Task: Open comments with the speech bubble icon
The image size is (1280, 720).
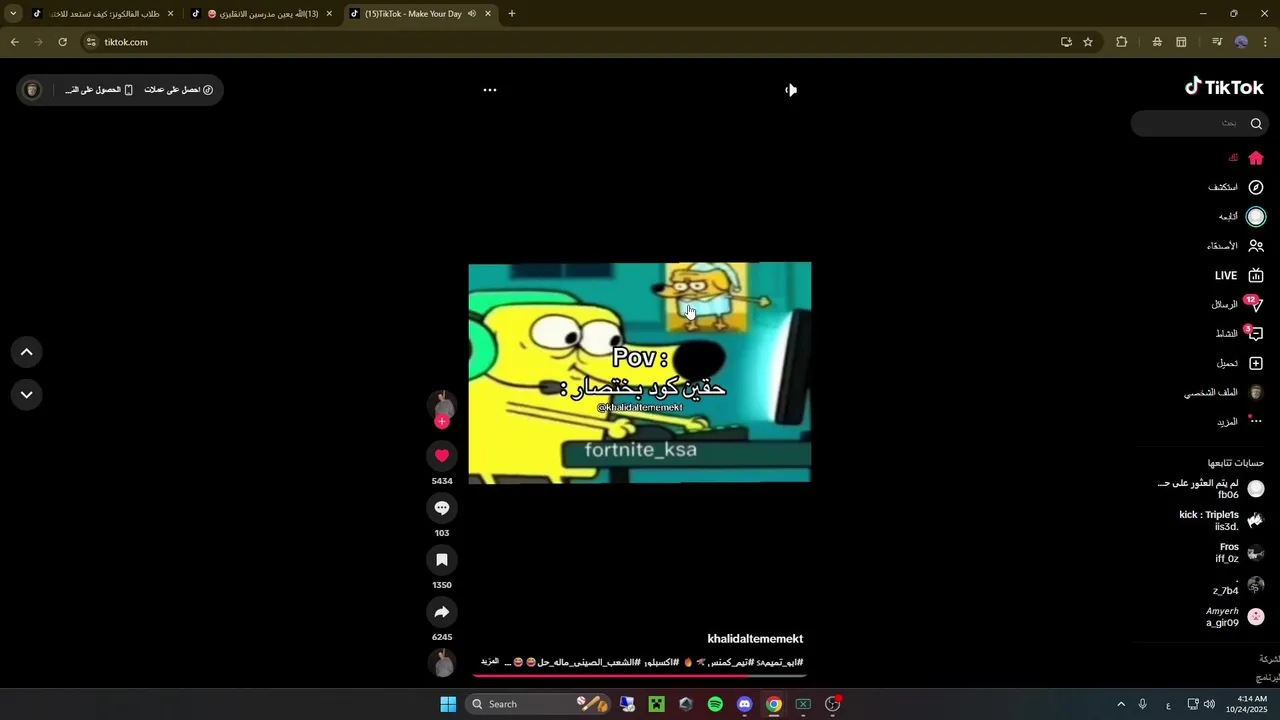Action: click(442, 508)
